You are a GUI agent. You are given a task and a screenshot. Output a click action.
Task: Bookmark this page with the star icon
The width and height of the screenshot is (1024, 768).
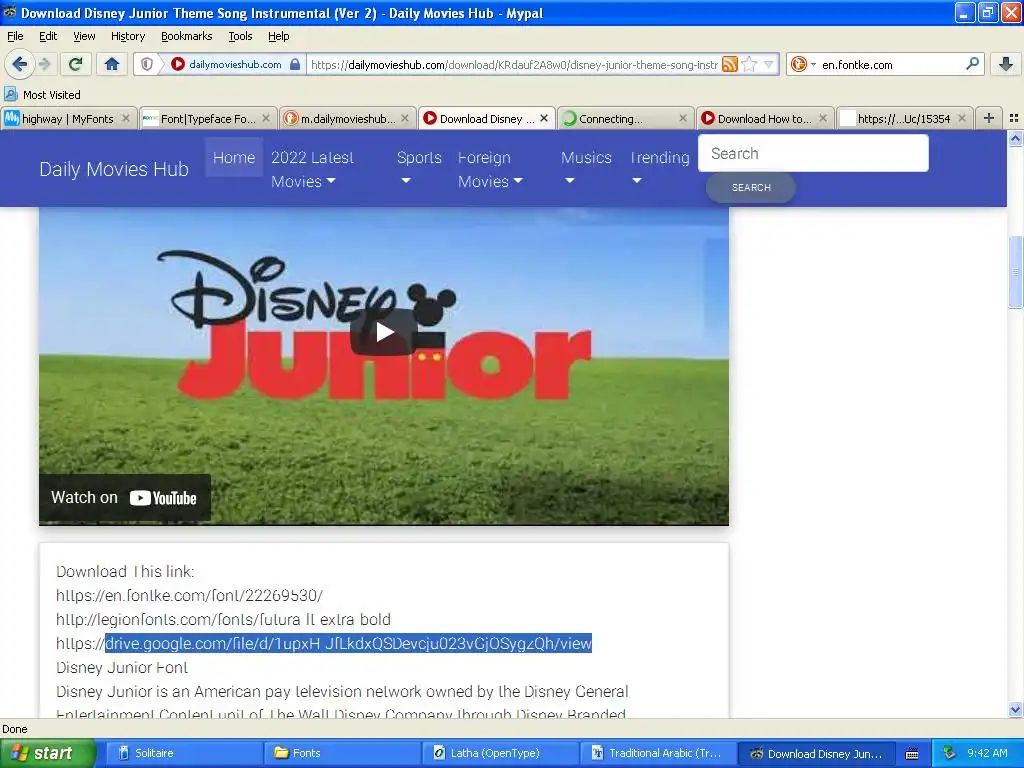(749, 64)
